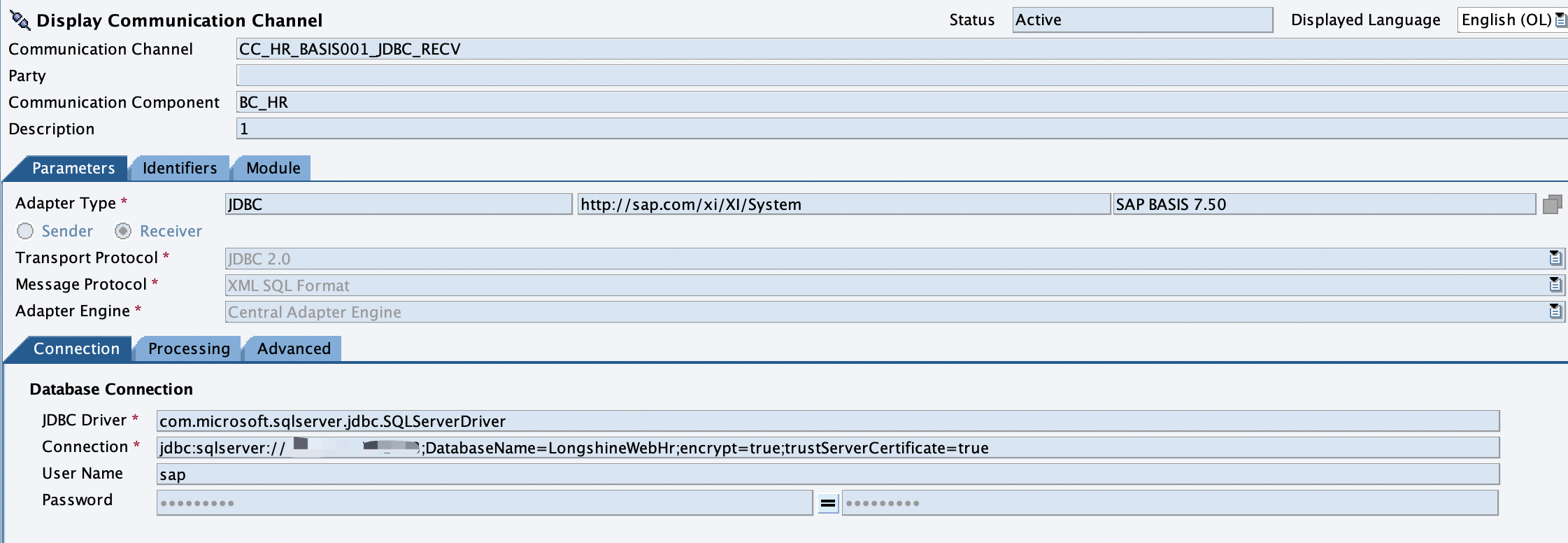Click the Communication Channel name field

902,49
